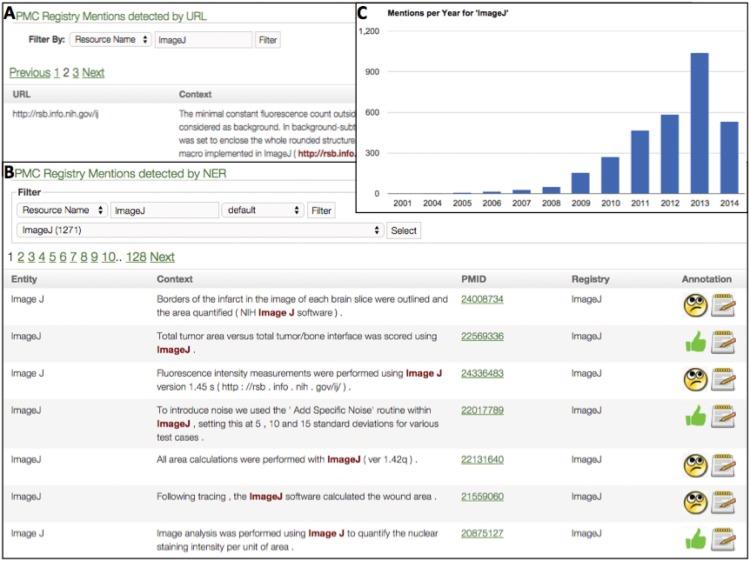Click the thumbs-up icon for PMID 22017789

[693, 416]
